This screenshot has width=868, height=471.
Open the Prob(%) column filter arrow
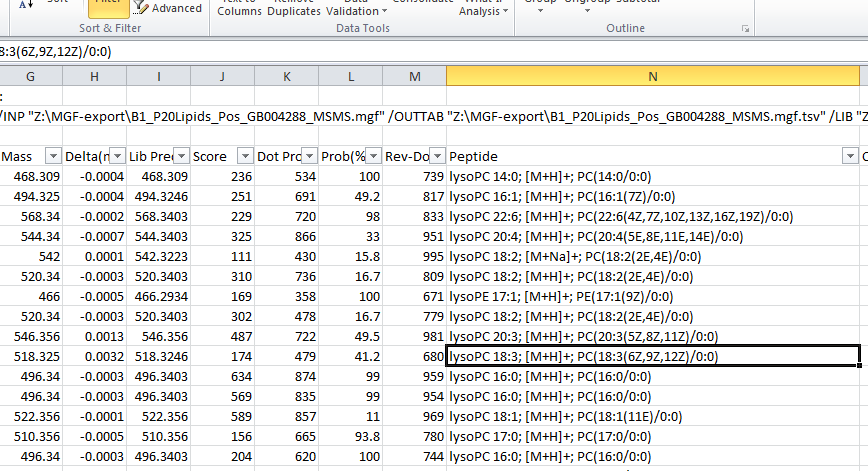(372, 156)
